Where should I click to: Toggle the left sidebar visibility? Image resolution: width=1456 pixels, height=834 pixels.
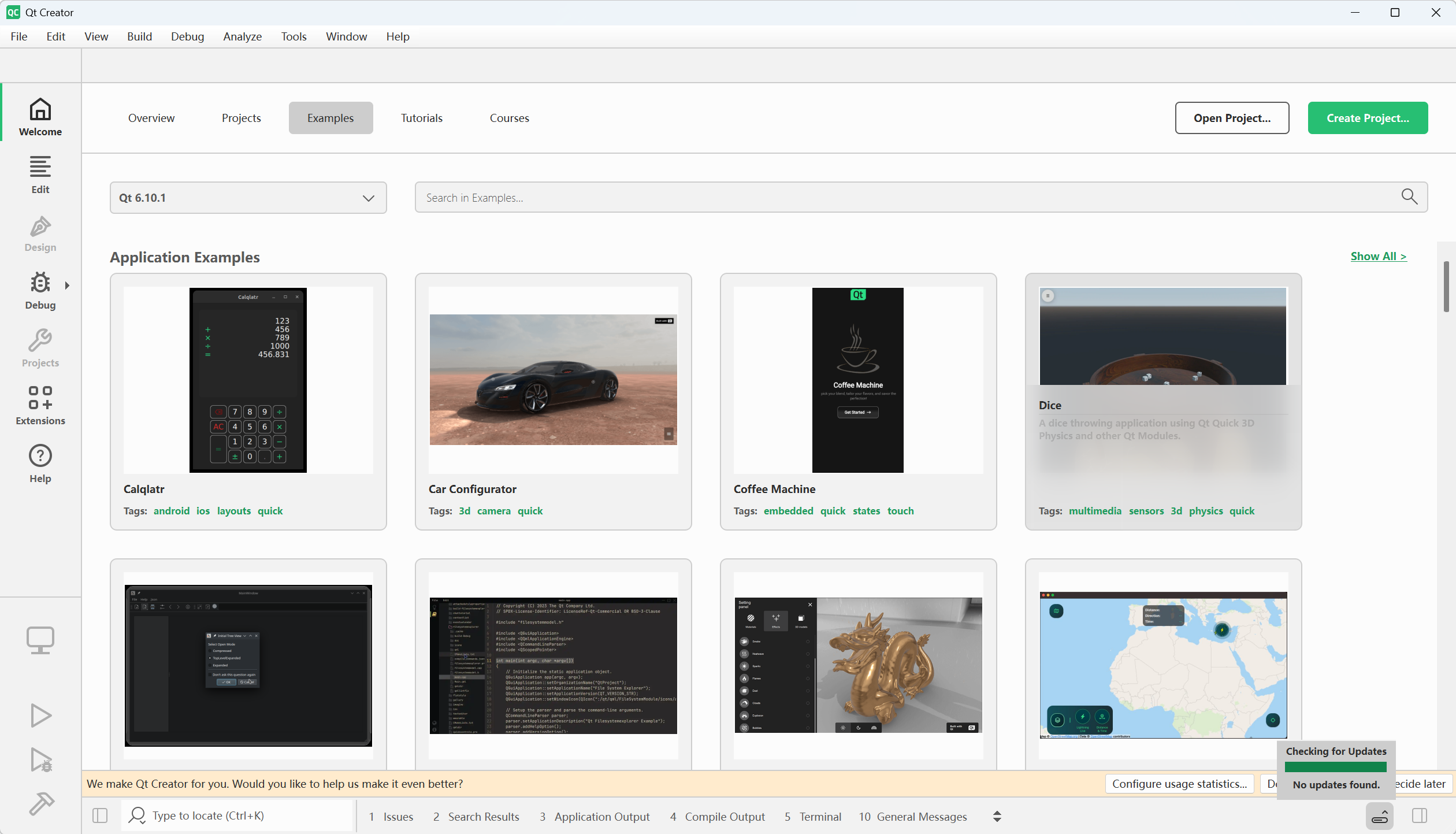[x=100, y=816]
